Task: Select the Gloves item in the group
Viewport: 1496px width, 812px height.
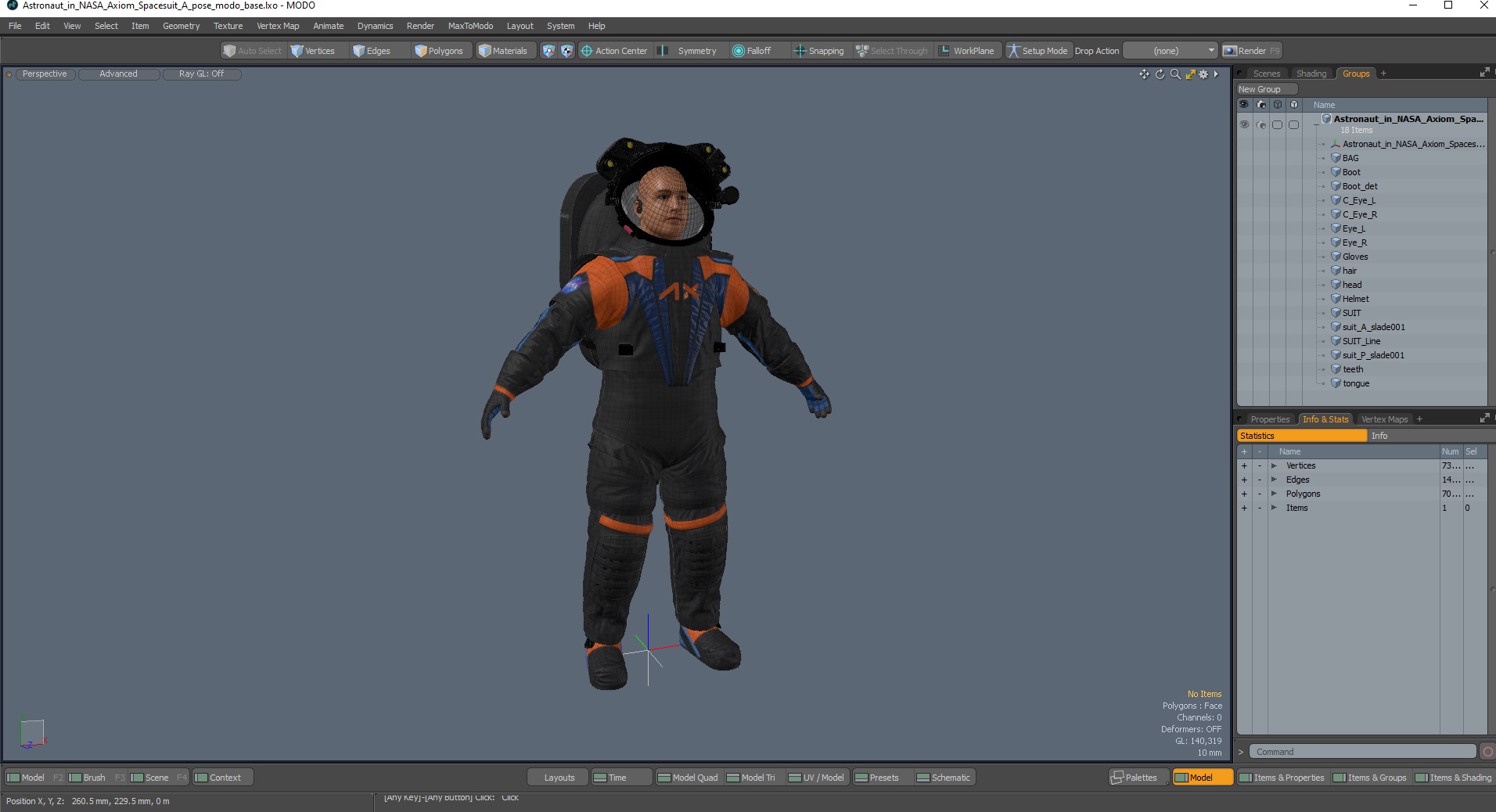Action: tap(1355, 257)
